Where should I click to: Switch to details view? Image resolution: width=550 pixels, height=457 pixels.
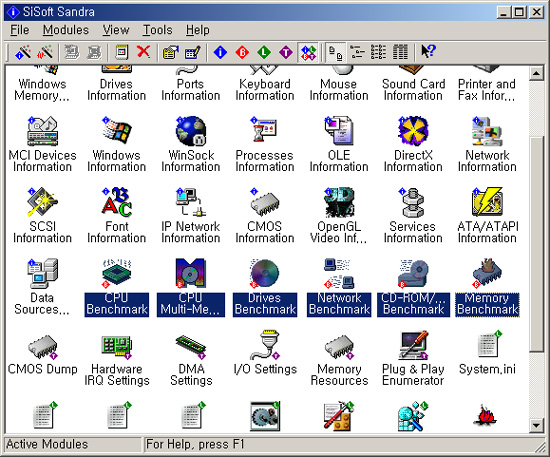(x=400, y=52)
